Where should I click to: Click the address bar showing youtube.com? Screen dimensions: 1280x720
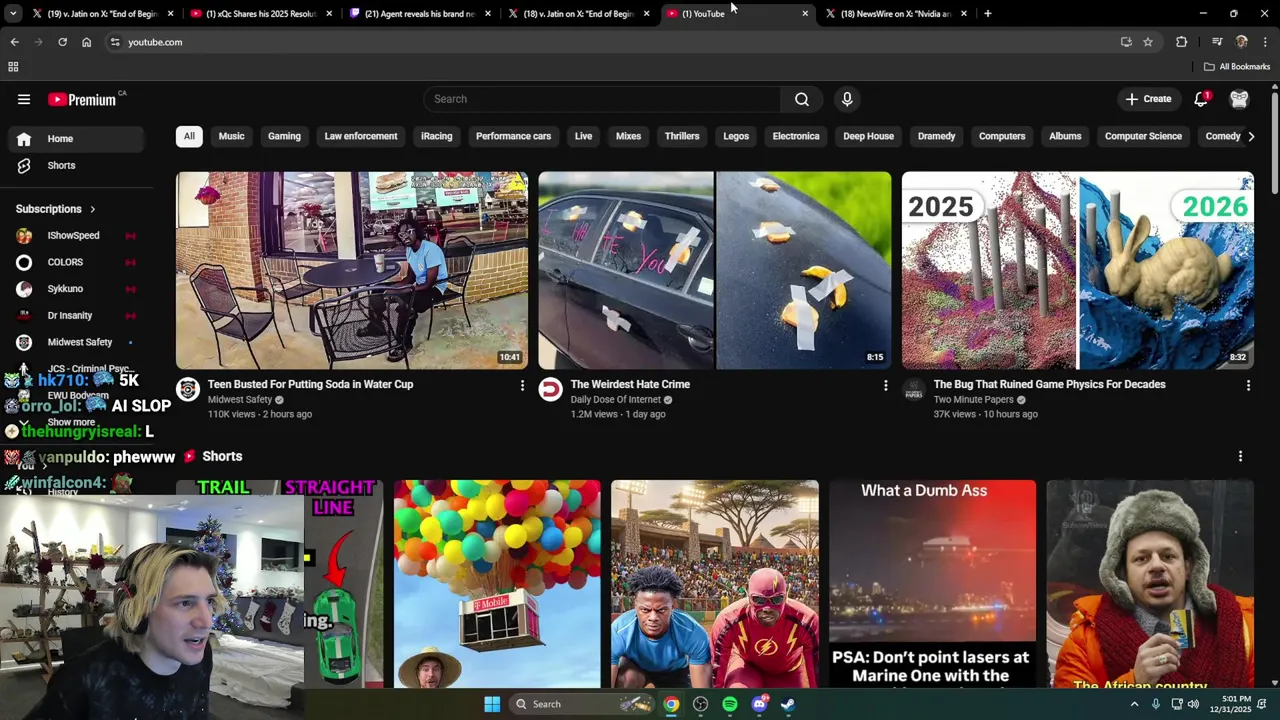[x=610, y=42]
